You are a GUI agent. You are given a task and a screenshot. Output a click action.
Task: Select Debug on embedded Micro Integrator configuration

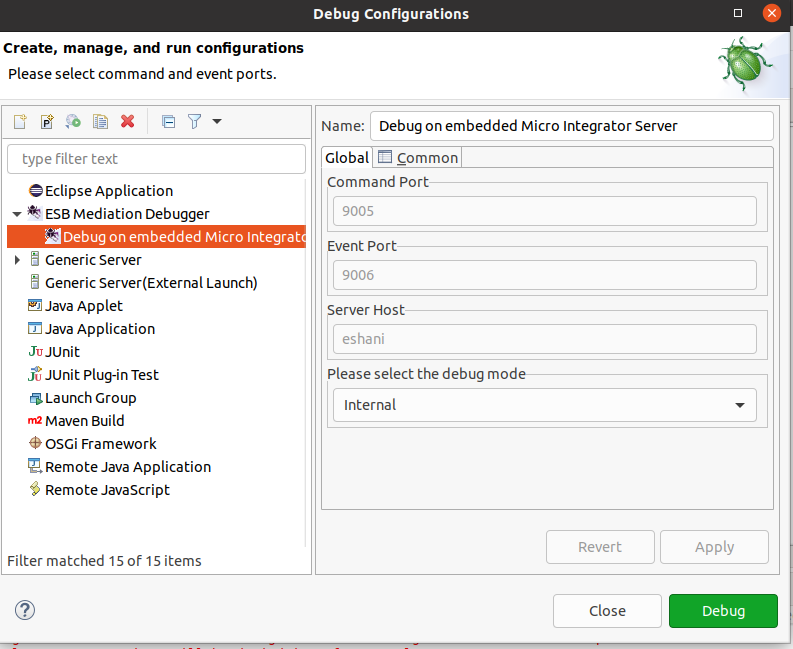[156, 237]
